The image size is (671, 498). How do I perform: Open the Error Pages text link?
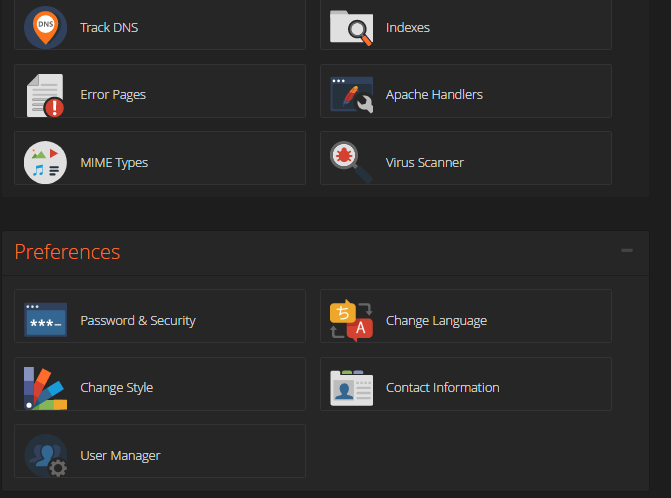coord(113,95)
